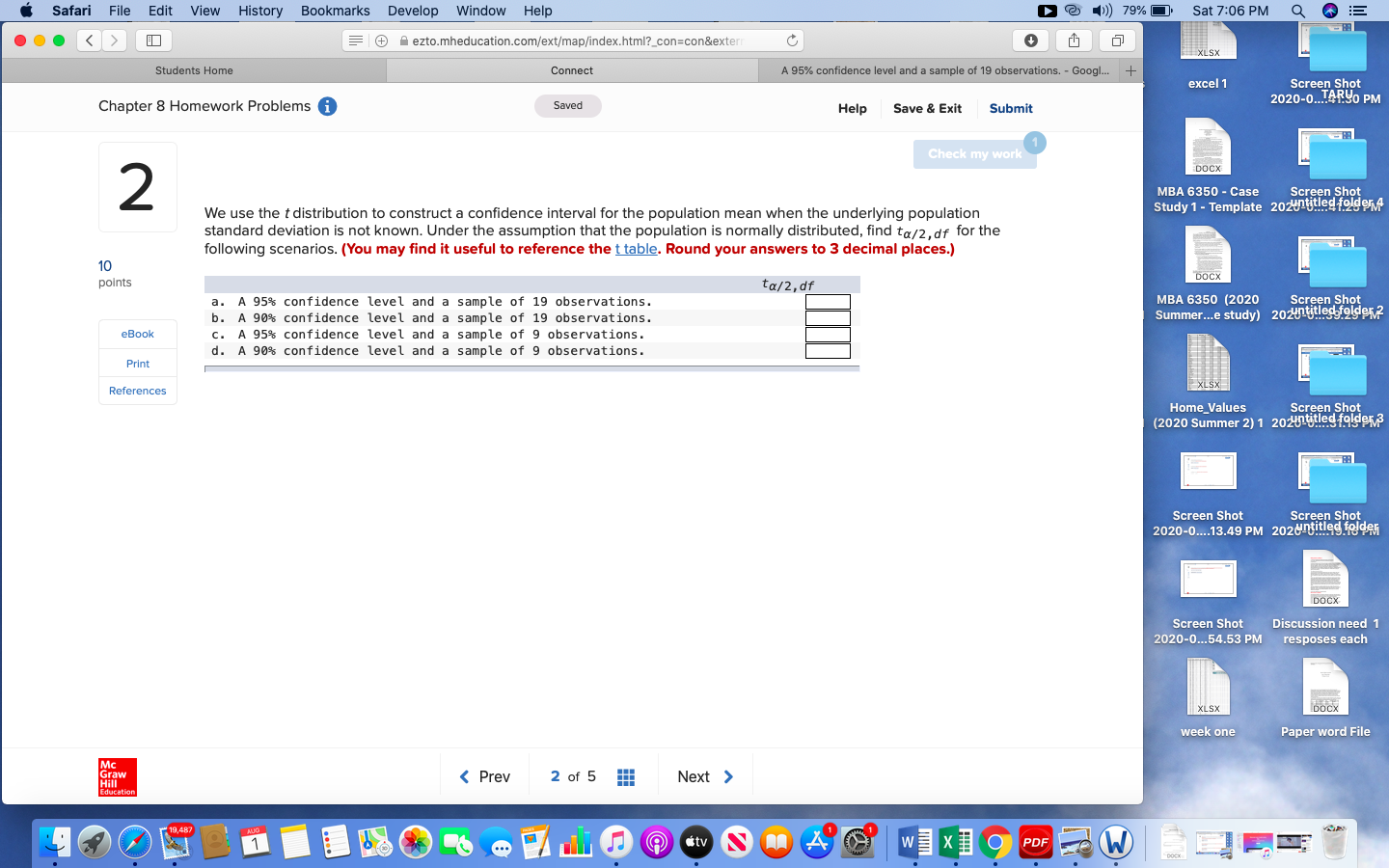Open FaceTime in the Dock
This screenshot has width=1389, height=868.
455,842
